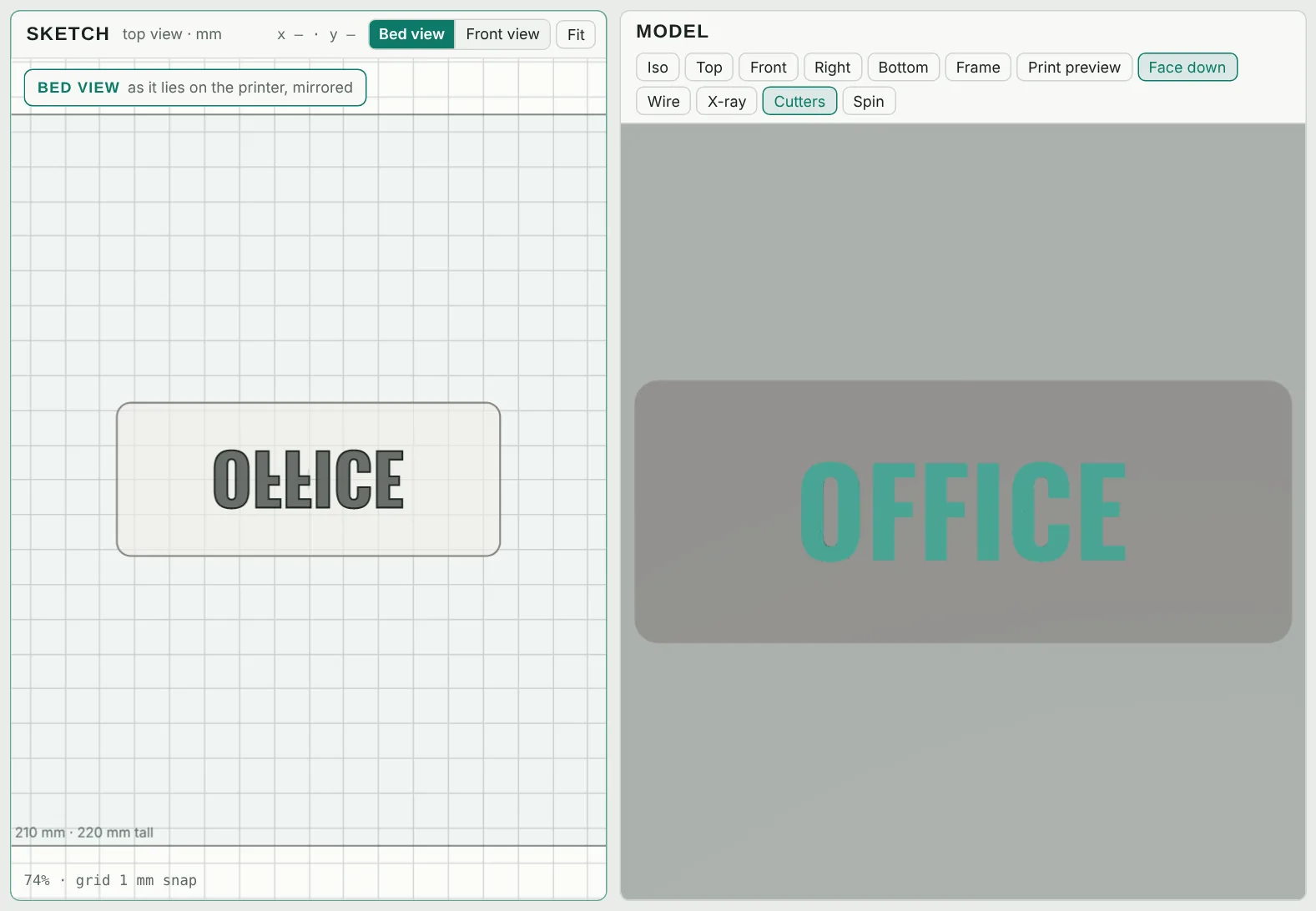Screen dimensions: 1316x911
Task: Click the BED VIEW info banner
Action: [195, 88]
